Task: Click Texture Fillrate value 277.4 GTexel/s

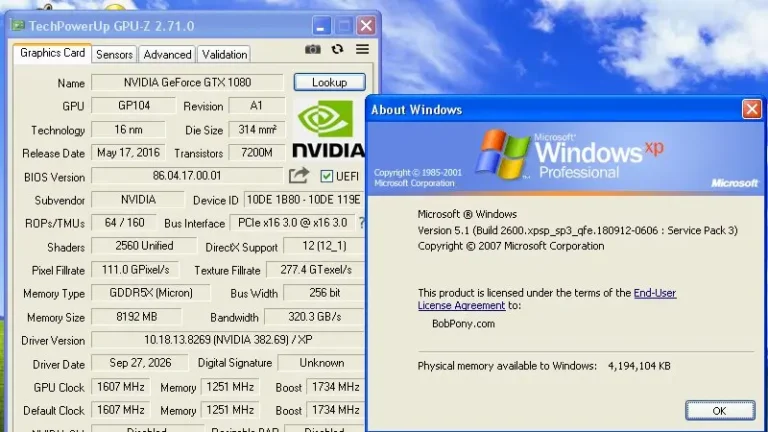Action: (315, 270)
